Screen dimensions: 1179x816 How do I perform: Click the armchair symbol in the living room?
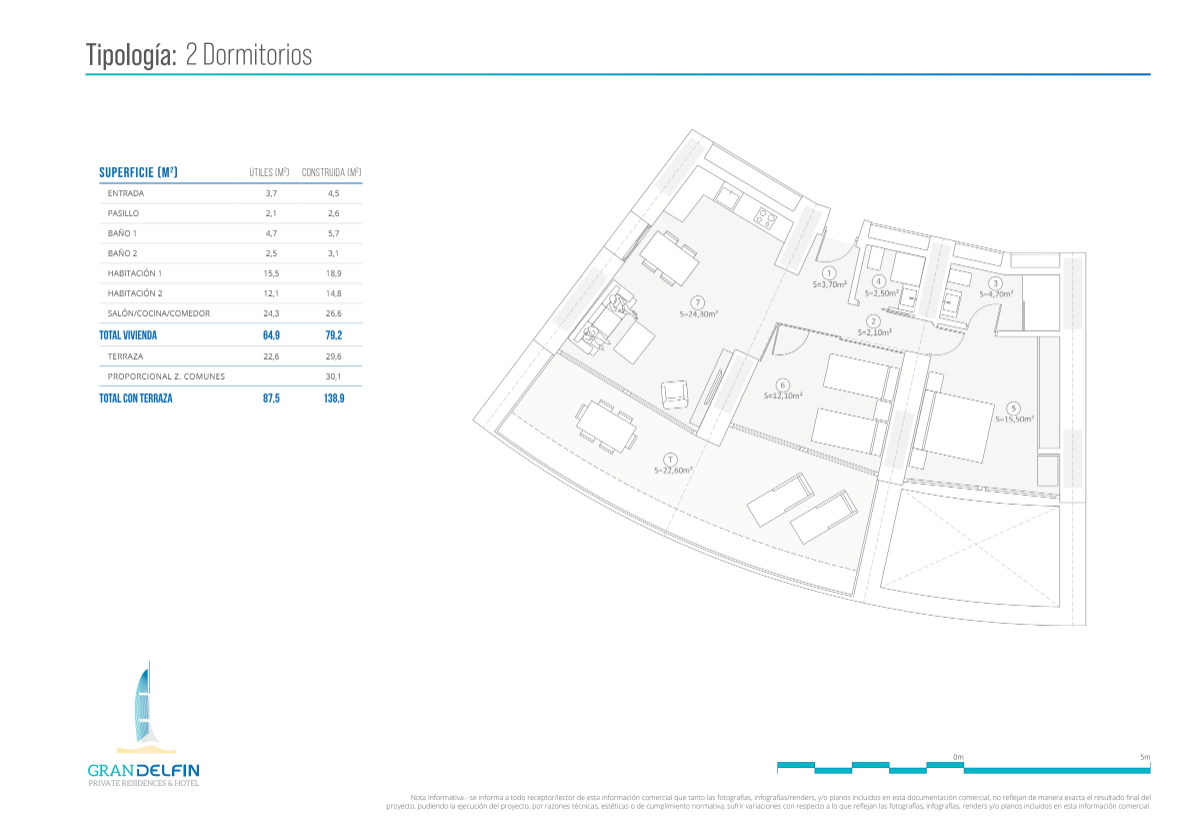coord(676,392)
